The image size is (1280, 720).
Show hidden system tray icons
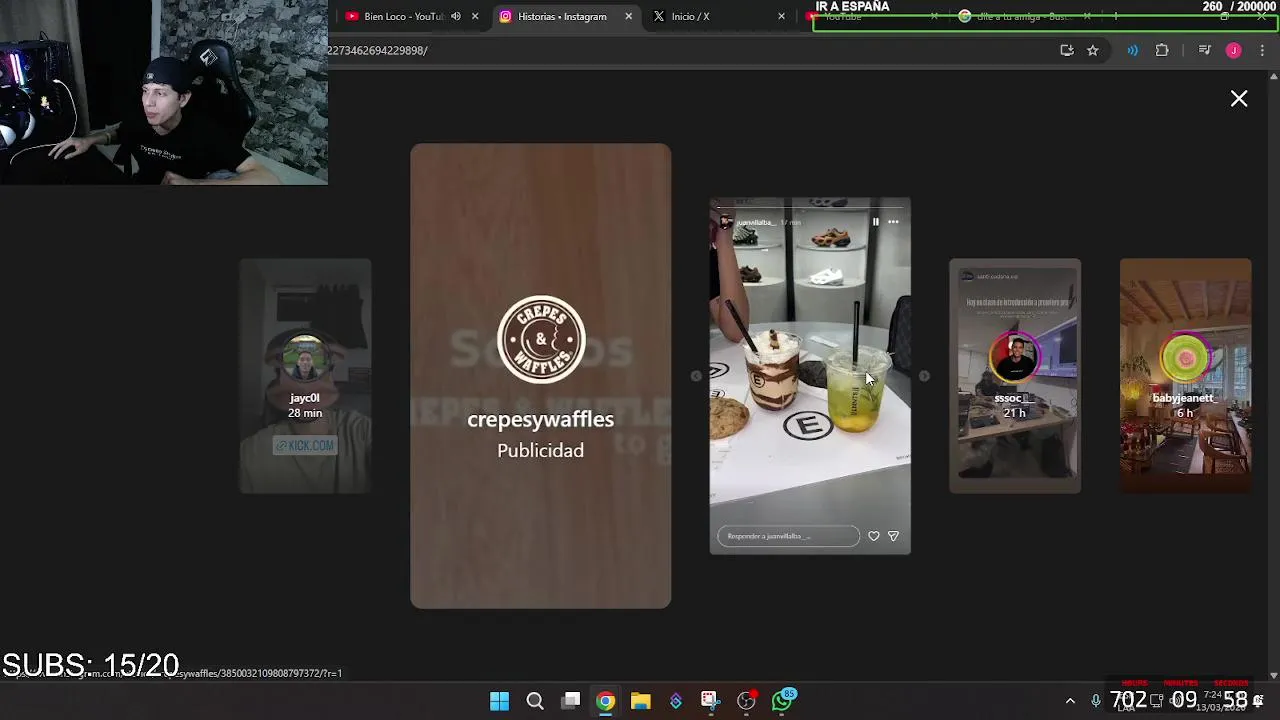pyautogui.click(x=1070, y=701)
